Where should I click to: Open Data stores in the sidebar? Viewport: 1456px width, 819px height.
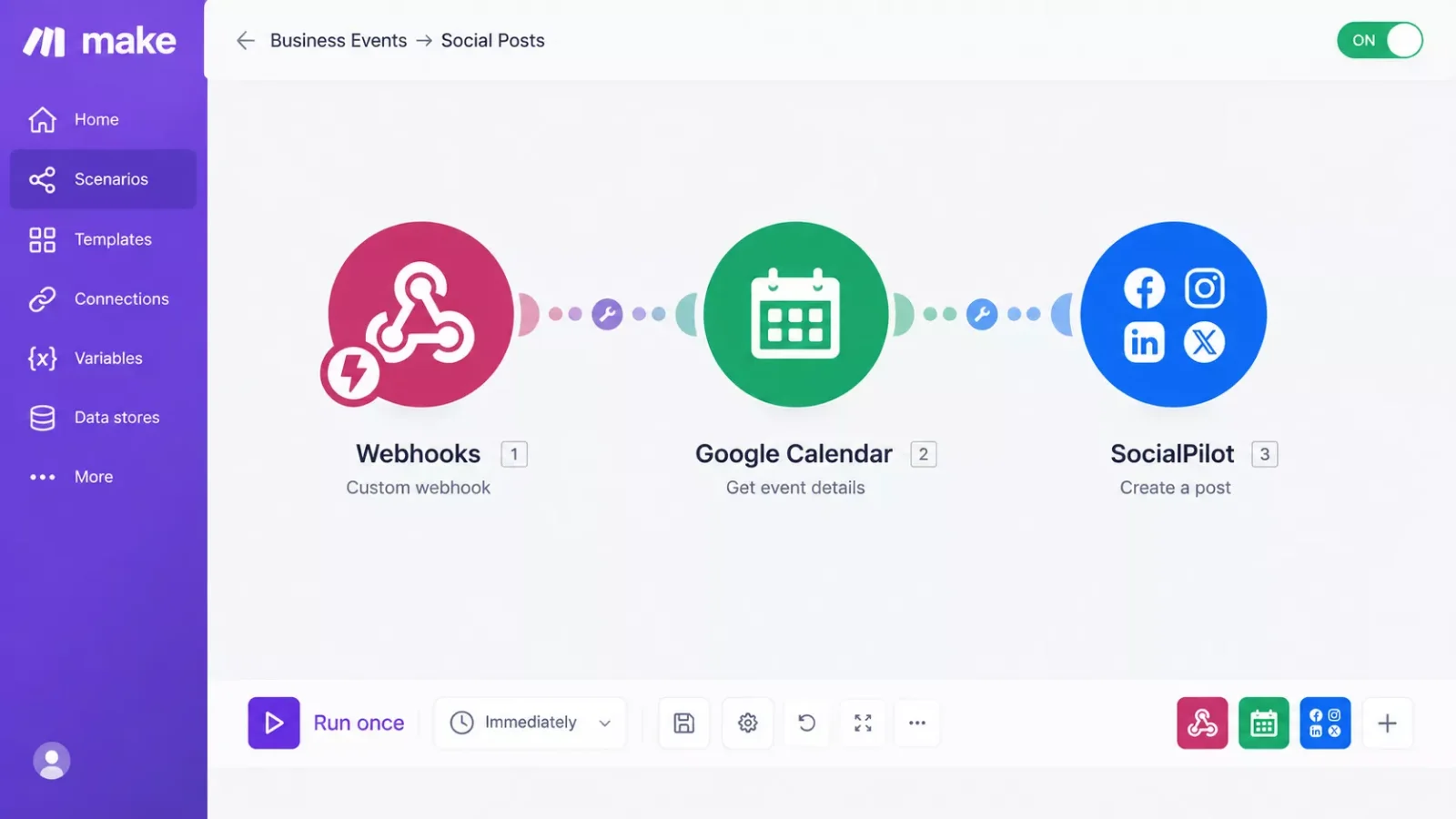click(x=103, y=417)
